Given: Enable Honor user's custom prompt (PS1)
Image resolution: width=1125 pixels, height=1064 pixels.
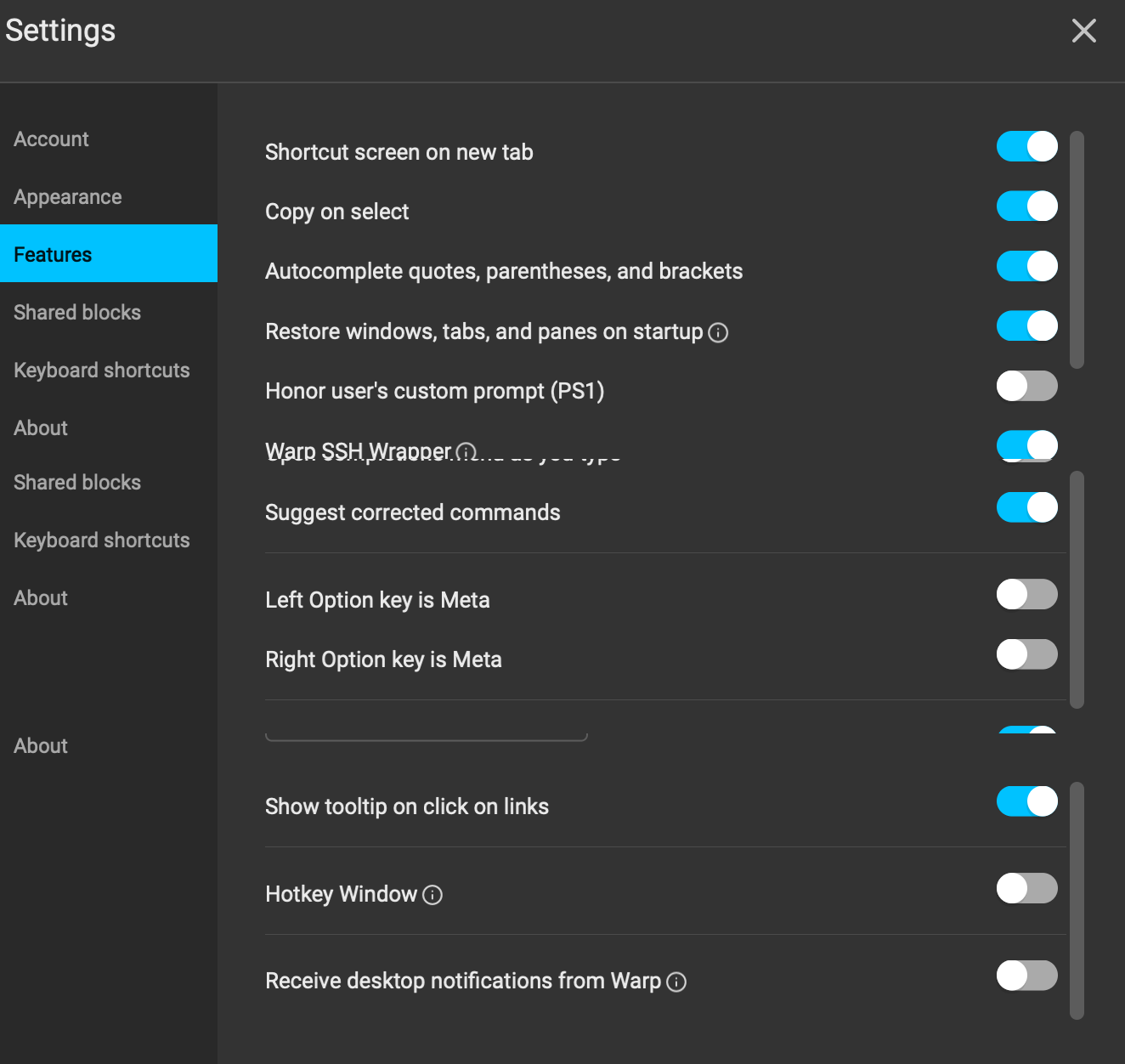Looking at the screenshot, I should click(1026, 386).
